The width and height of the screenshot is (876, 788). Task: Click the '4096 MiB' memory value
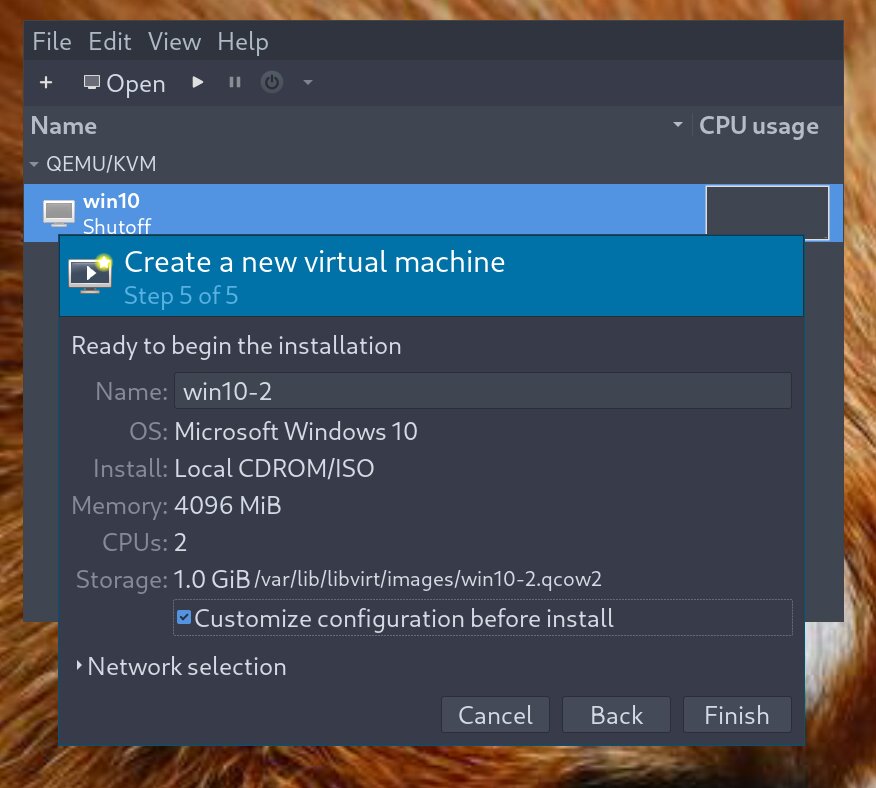tap(228, 505)
